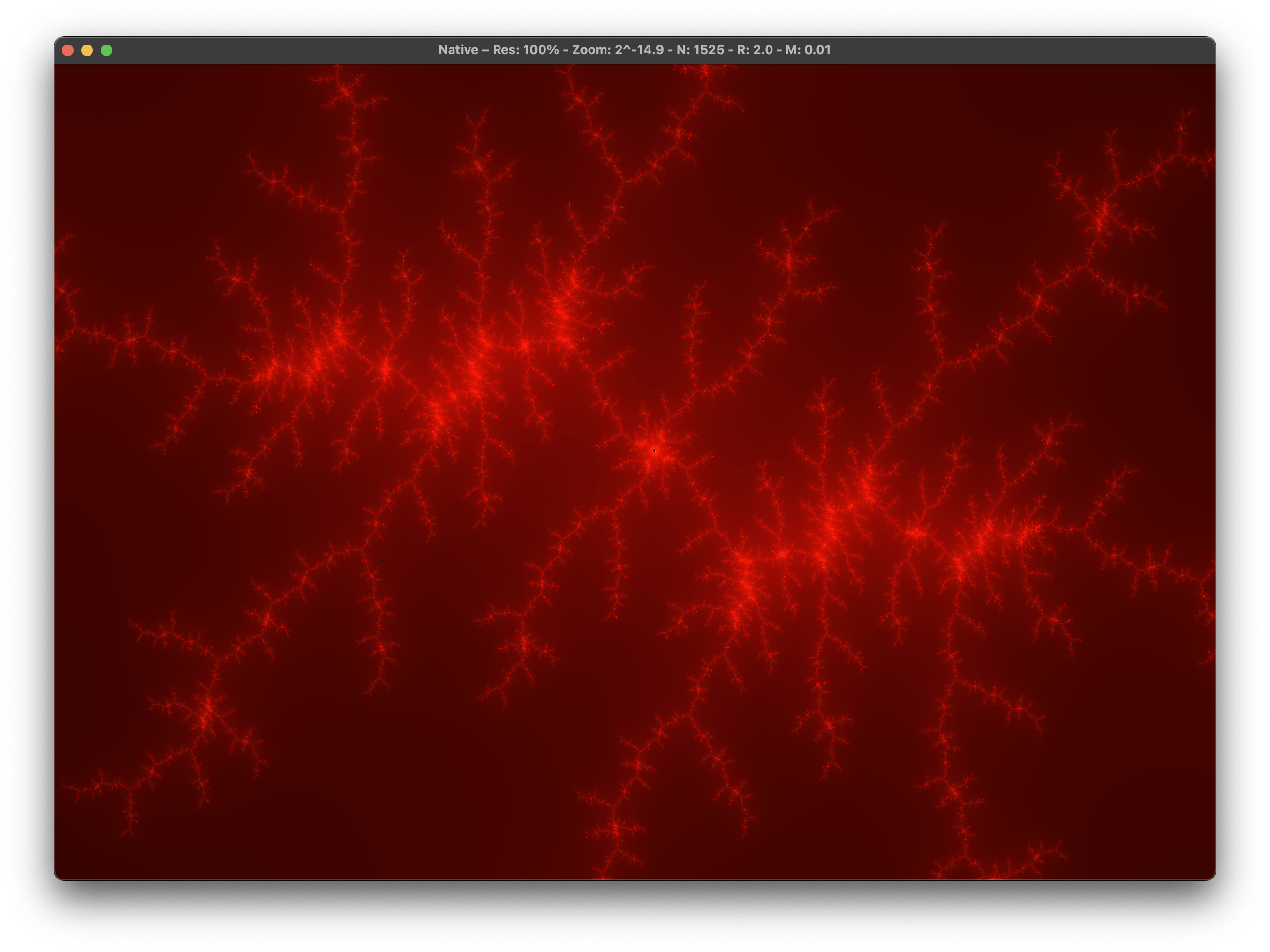Image resolution: width=1270 pixels, height=952 pixels.
Task: Click the "Zoom: 2^-14.9" title text
Action: pos(618,50)
